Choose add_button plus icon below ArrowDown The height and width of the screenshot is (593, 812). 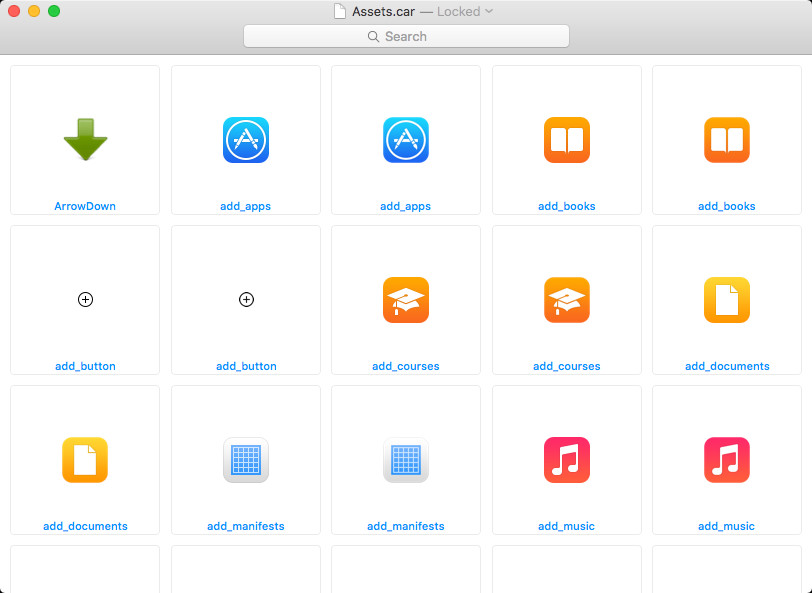(x=85, y=299)
